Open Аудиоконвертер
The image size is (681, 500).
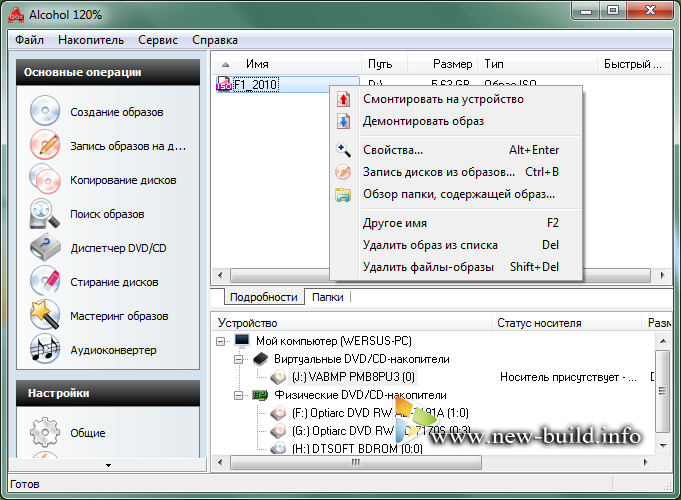(x=113, y=350)
